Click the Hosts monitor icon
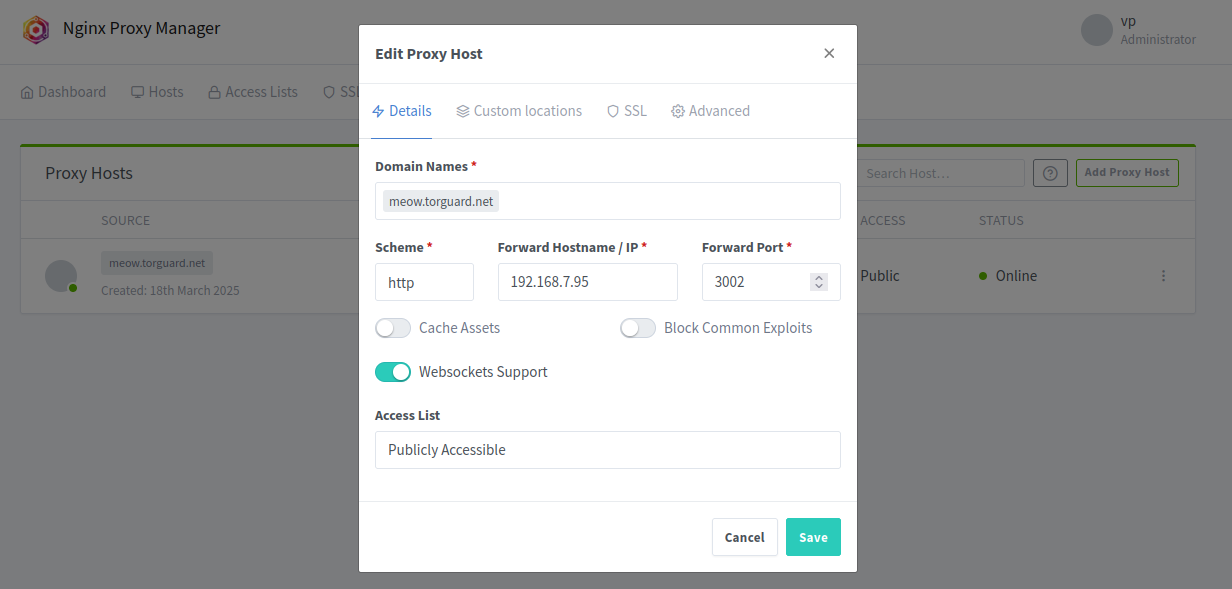The width and height of the screenshot is (1232, 589). pyautogui.click(x=136, y=91)
